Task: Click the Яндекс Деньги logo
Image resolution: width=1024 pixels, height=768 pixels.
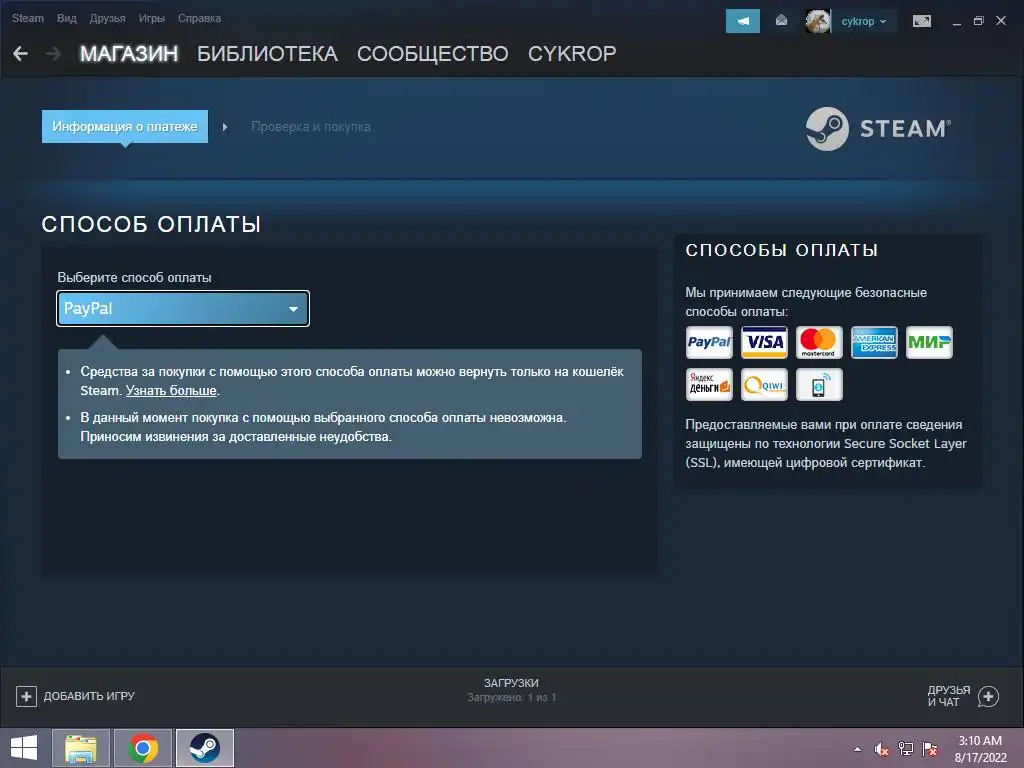Action: click(709, 385)
